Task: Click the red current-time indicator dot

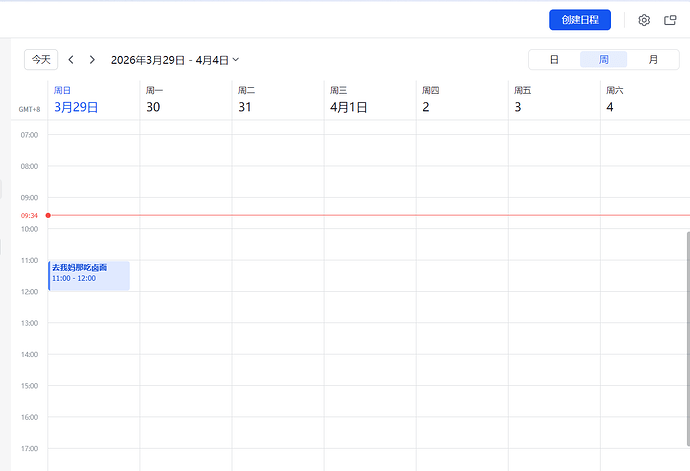Action: click(x=48, y=215)
